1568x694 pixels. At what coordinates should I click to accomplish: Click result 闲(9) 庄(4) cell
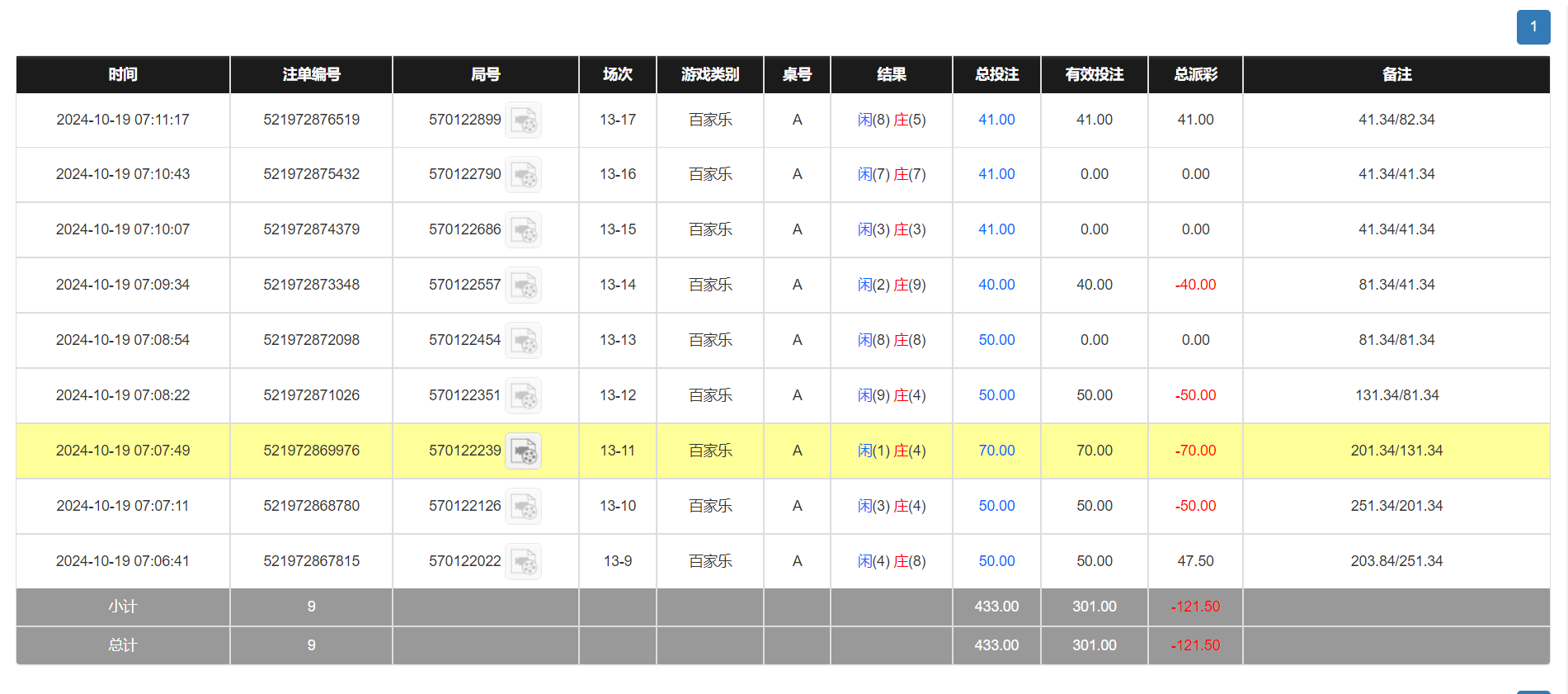click(891, 395)
